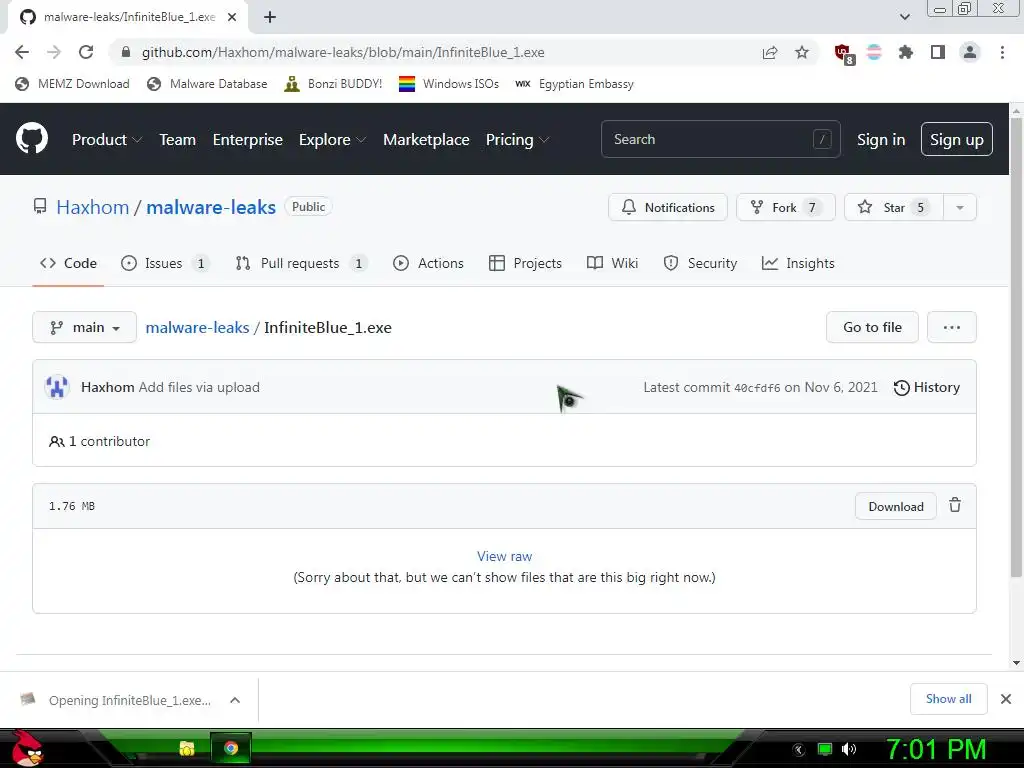Click the malware-leaks breadcrumb link
The width and height of the screenshot is (1024, 768).
pos(197,327)
